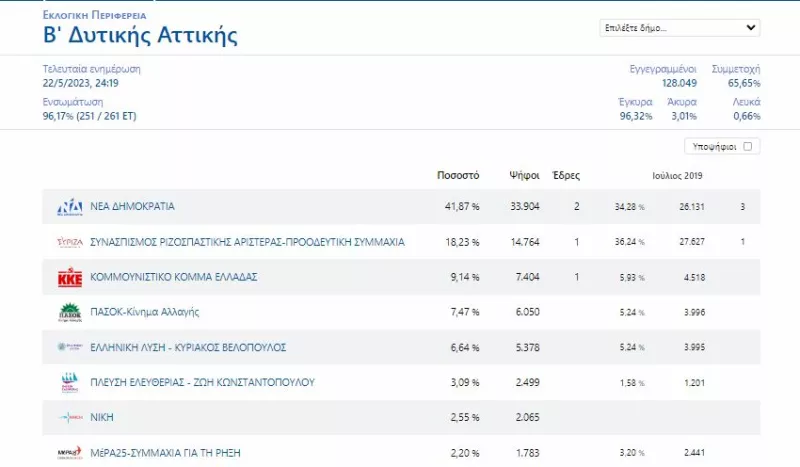Click the PASOK green sun logo
This screenshot has width=800, height=467.
(x=69, y=312)
